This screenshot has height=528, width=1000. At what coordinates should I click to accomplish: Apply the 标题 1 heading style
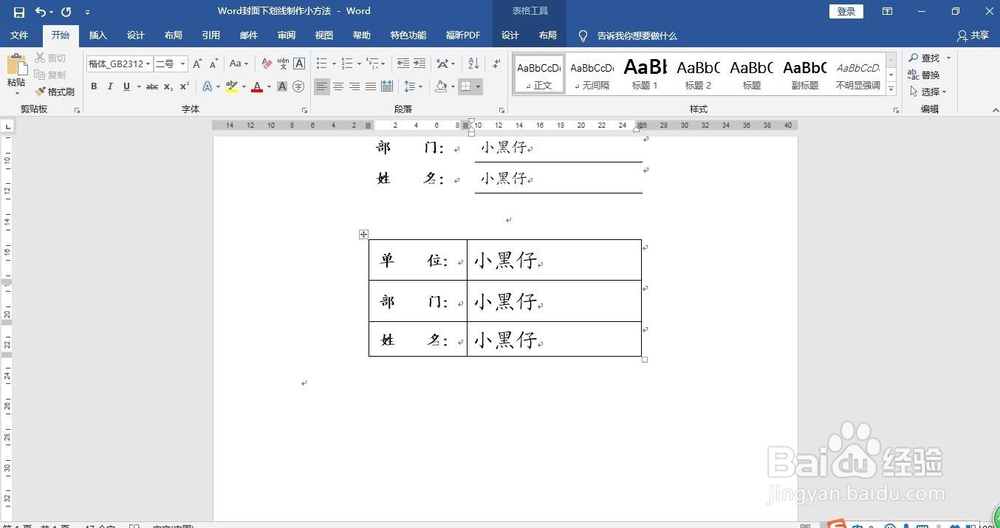(645, 73)
